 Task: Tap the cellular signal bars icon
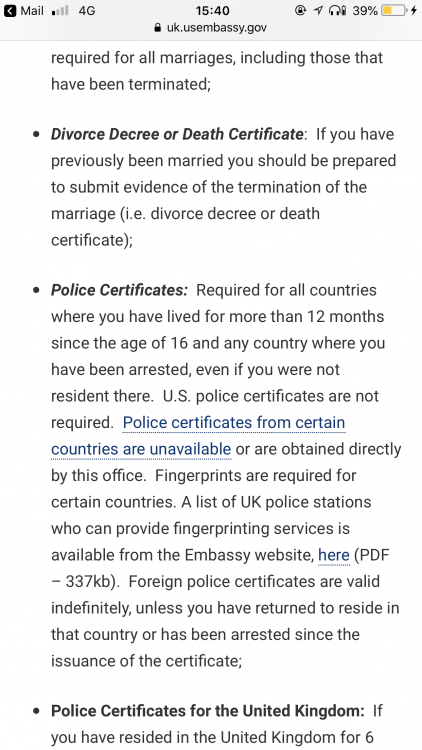(x=59, y=11)
